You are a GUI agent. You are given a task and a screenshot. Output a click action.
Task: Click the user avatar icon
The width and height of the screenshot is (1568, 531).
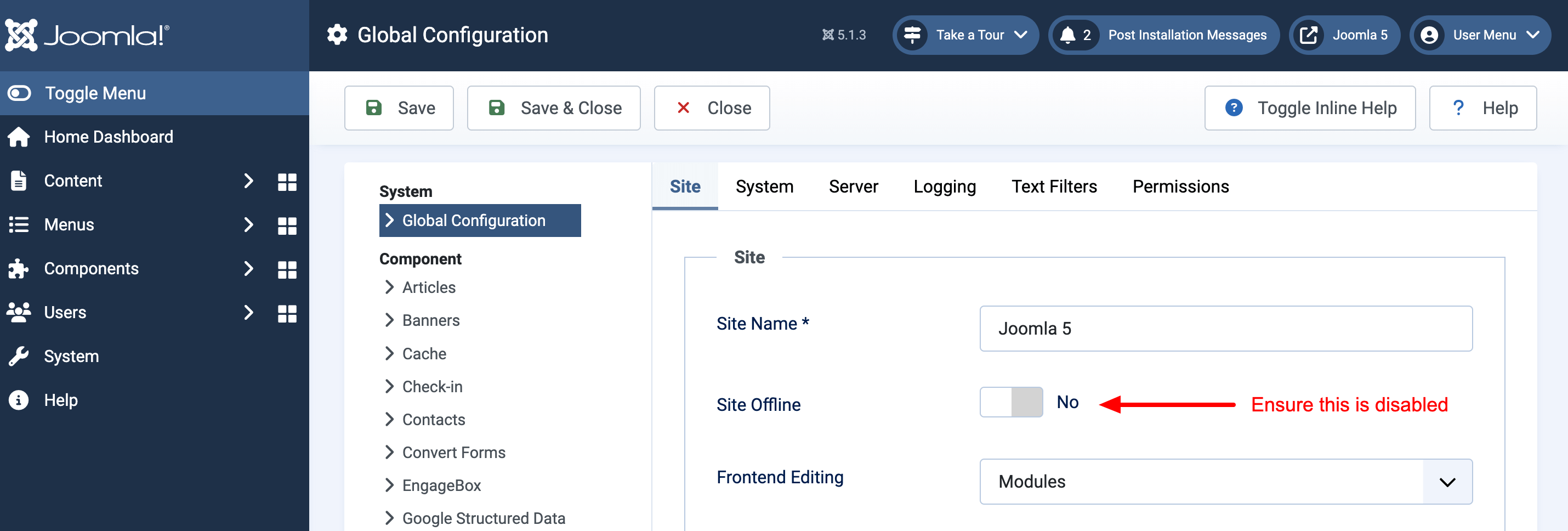[x=1429, y=35]
